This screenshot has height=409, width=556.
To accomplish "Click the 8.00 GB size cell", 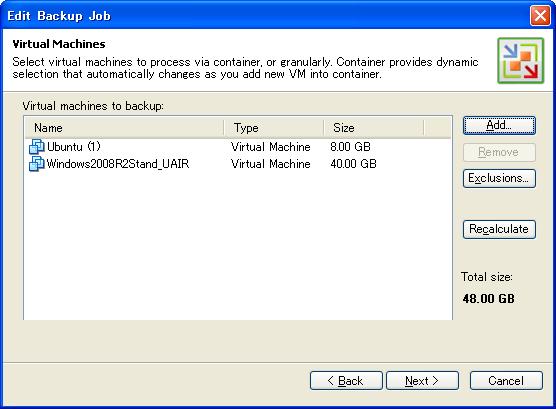I will 350,147.
